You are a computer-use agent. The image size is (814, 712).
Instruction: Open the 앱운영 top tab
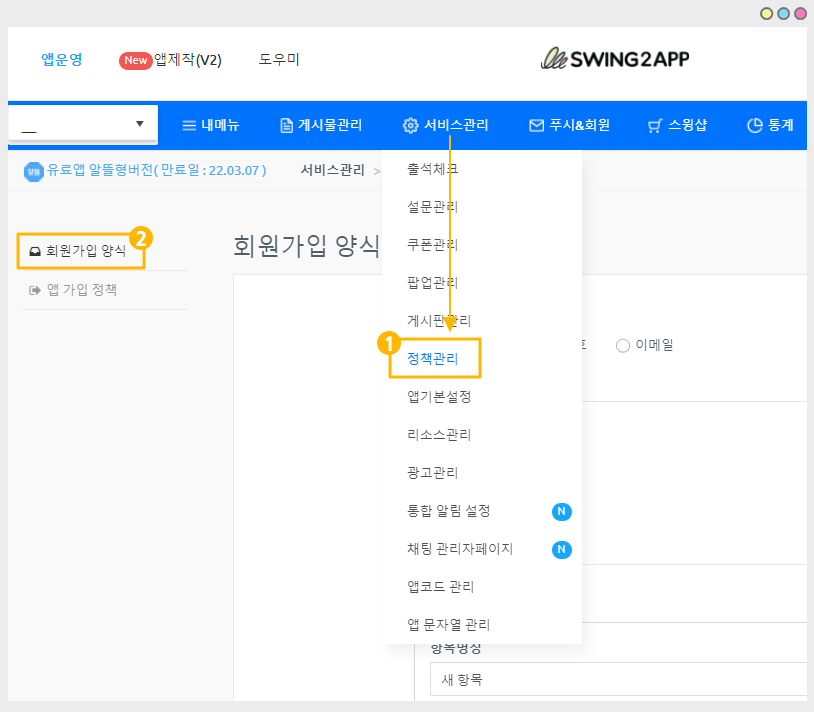click(x=62, y=60)
